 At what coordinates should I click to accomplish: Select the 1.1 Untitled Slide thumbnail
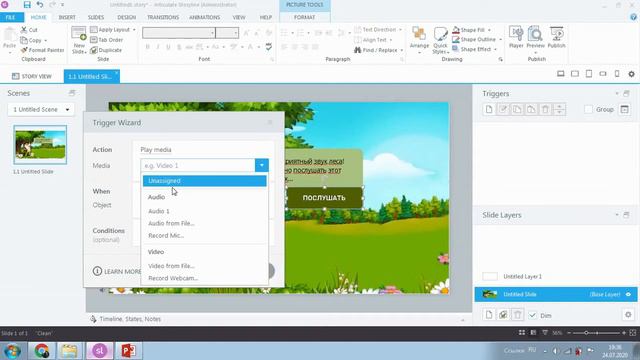pos(40,144)
